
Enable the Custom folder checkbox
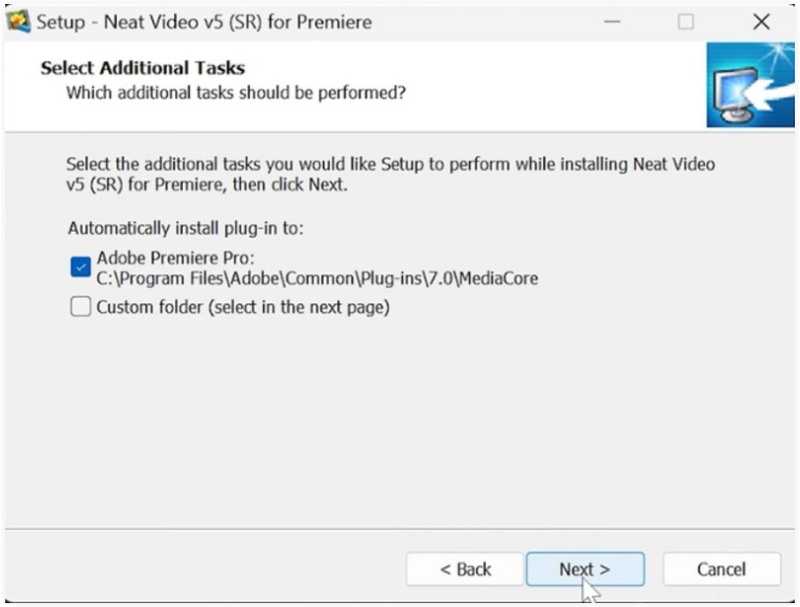[x=80, y=307]
